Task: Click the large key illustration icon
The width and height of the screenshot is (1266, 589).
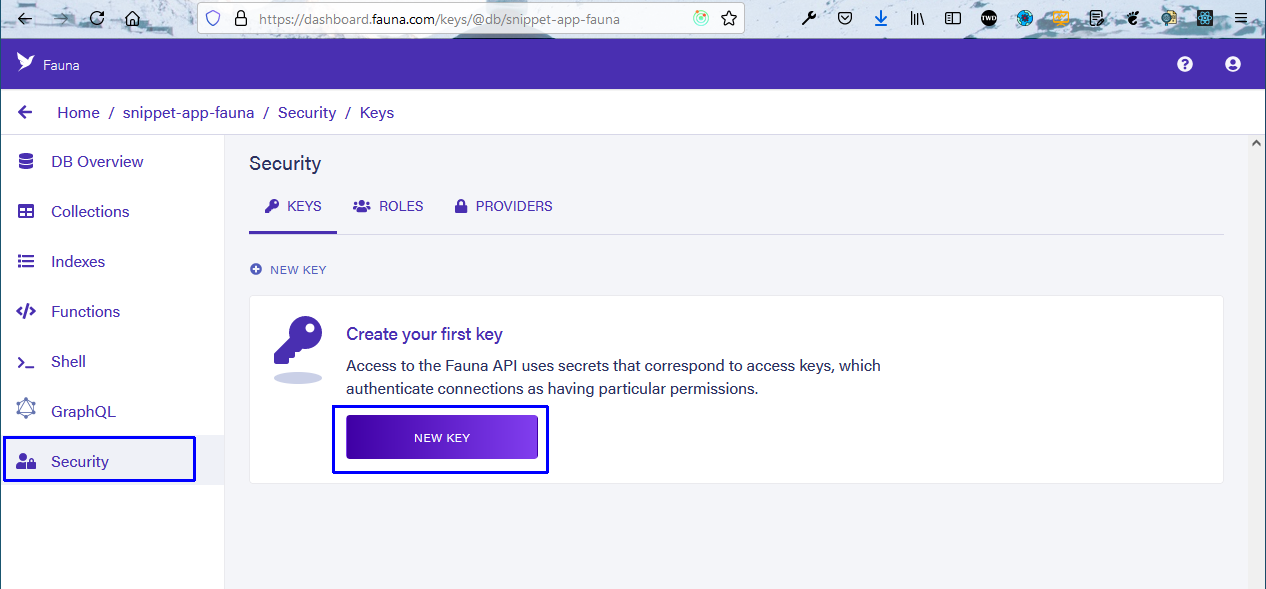Action: pos(298,349)
